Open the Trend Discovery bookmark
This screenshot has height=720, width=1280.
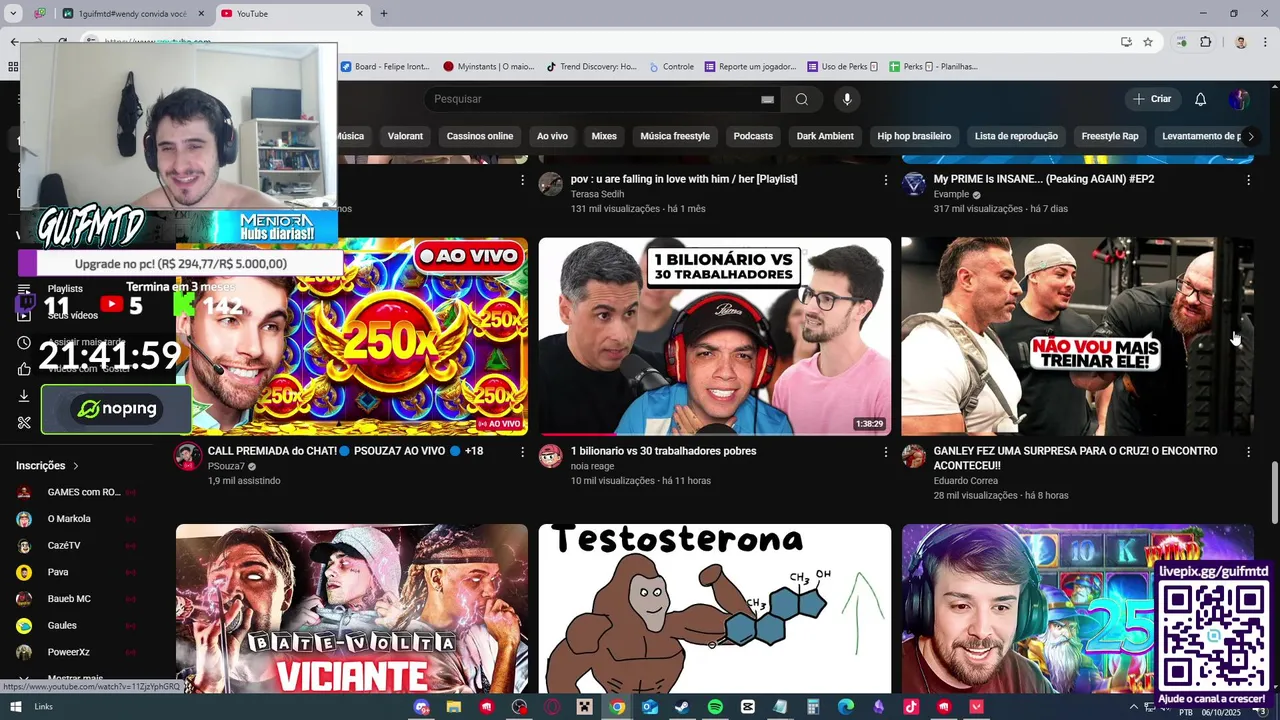tap(591, 67)
